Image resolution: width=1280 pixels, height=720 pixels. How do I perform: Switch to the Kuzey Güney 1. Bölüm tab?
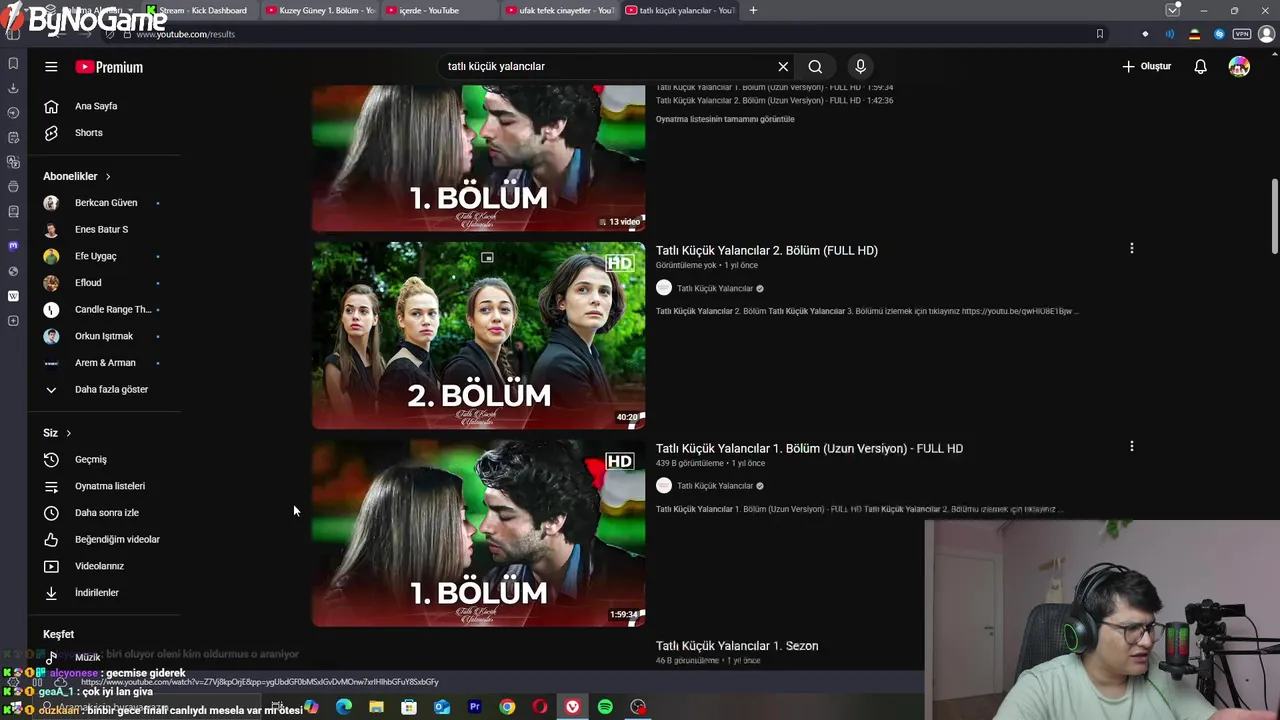320,10
